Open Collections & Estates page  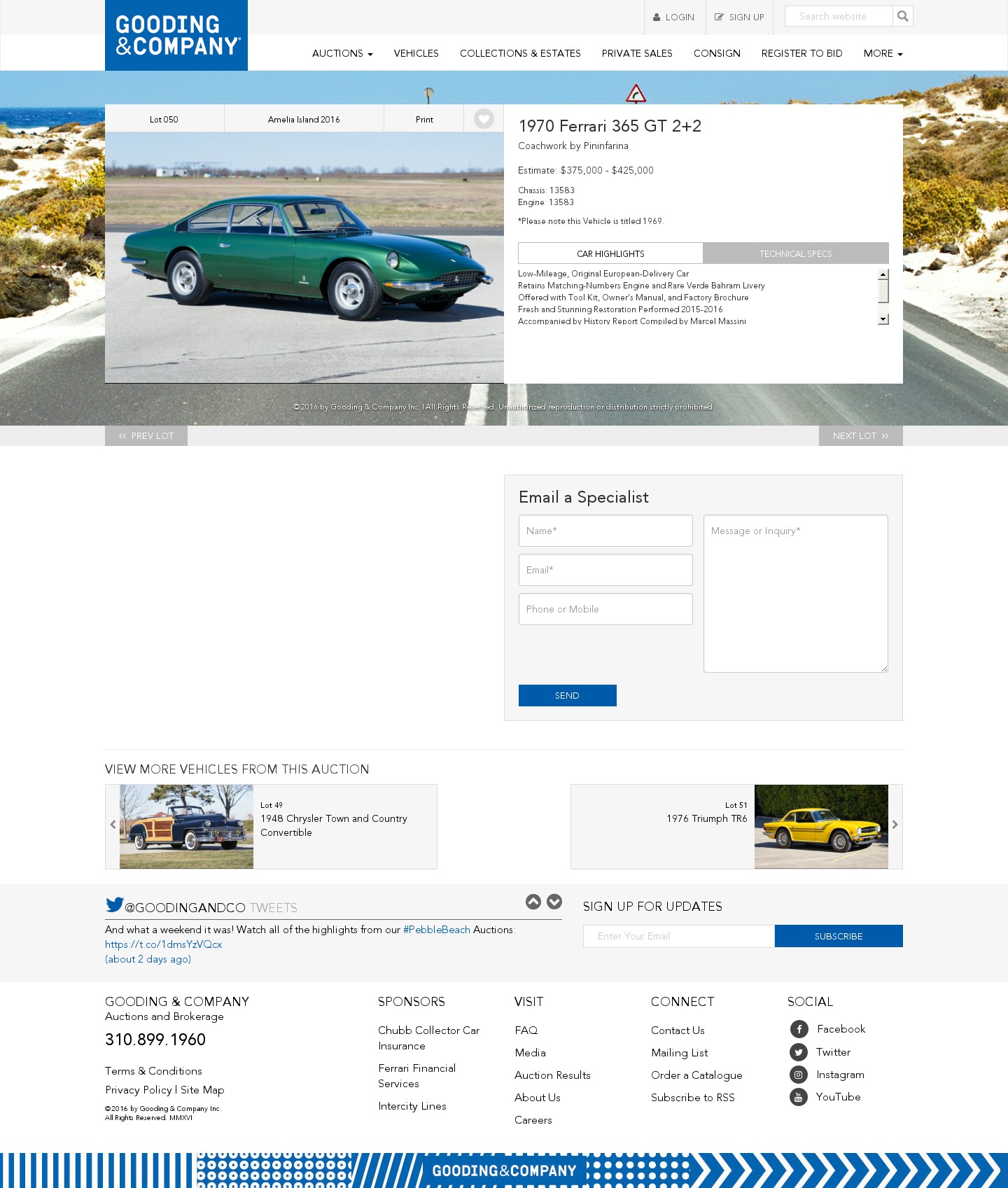[x=520, y=53]
